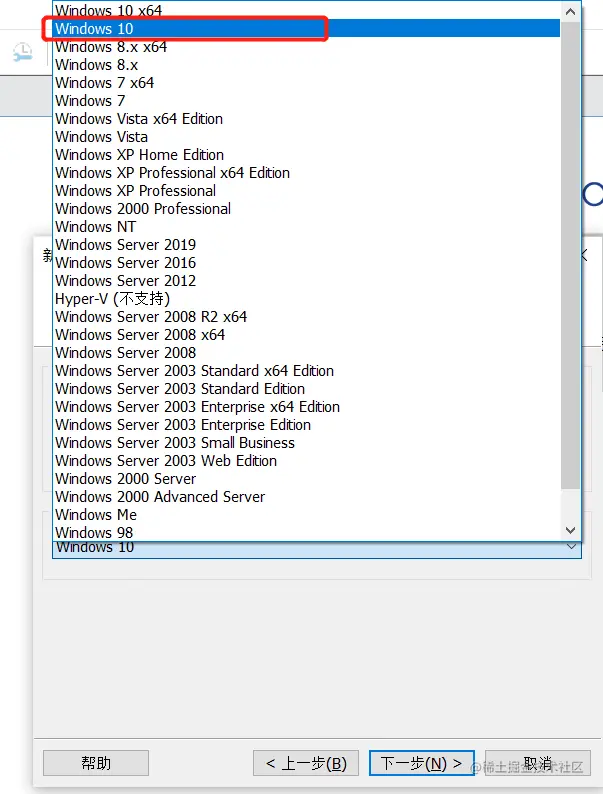
Task: Click the list scroll-up arrow
Action: (570, 11)
